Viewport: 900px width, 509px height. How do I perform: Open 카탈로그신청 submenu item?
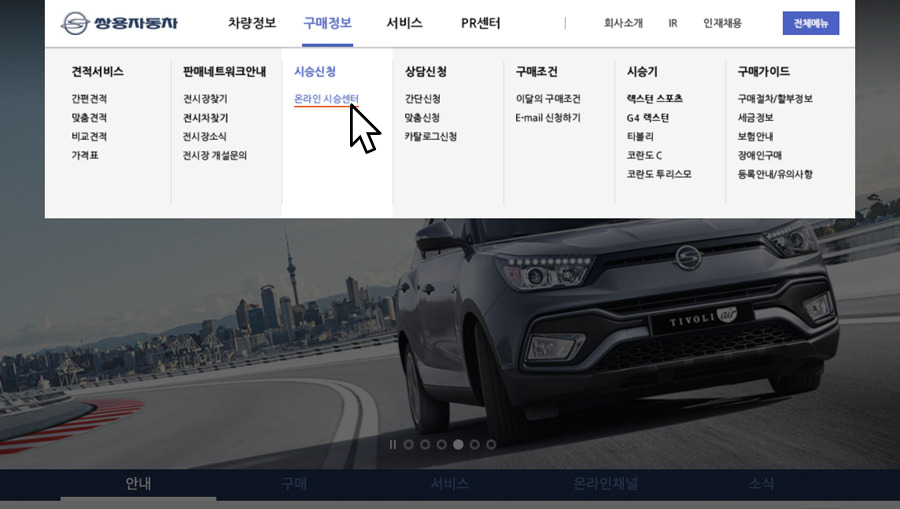click(x=430, y=137)
